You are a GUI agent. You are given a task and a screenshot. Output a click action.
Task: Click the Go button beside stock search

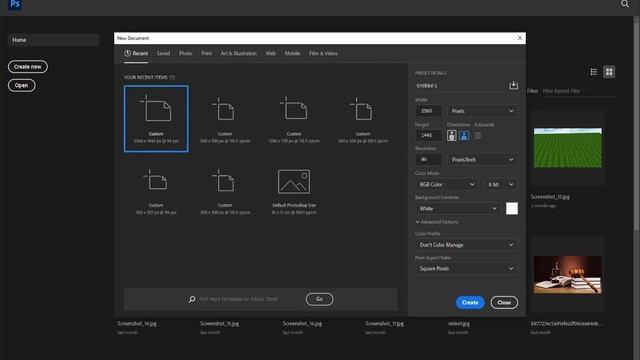tap(320, 299)
